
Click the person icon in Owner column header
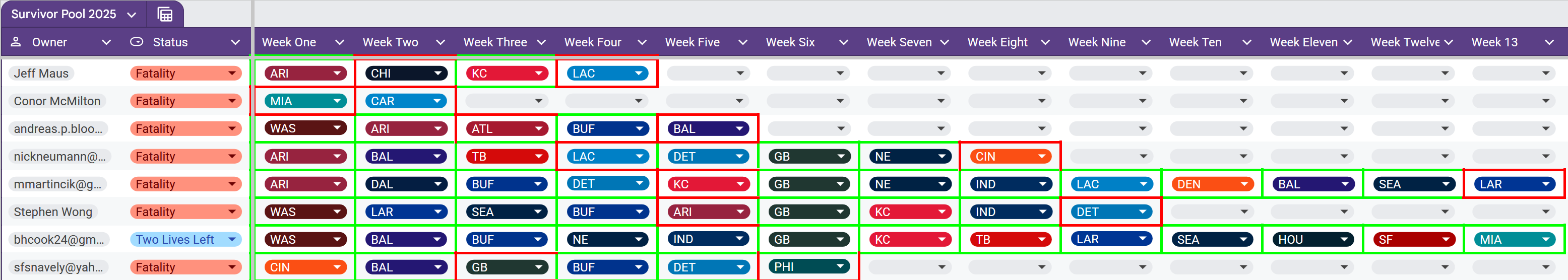coord(16,42)
